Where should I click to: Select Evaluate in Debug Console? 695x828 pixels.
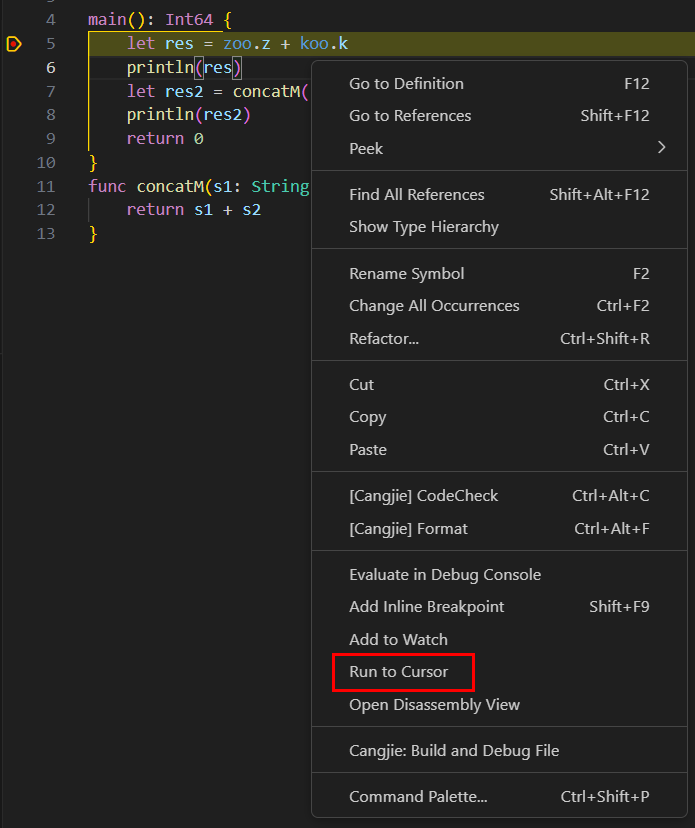[x=444, y=575]
